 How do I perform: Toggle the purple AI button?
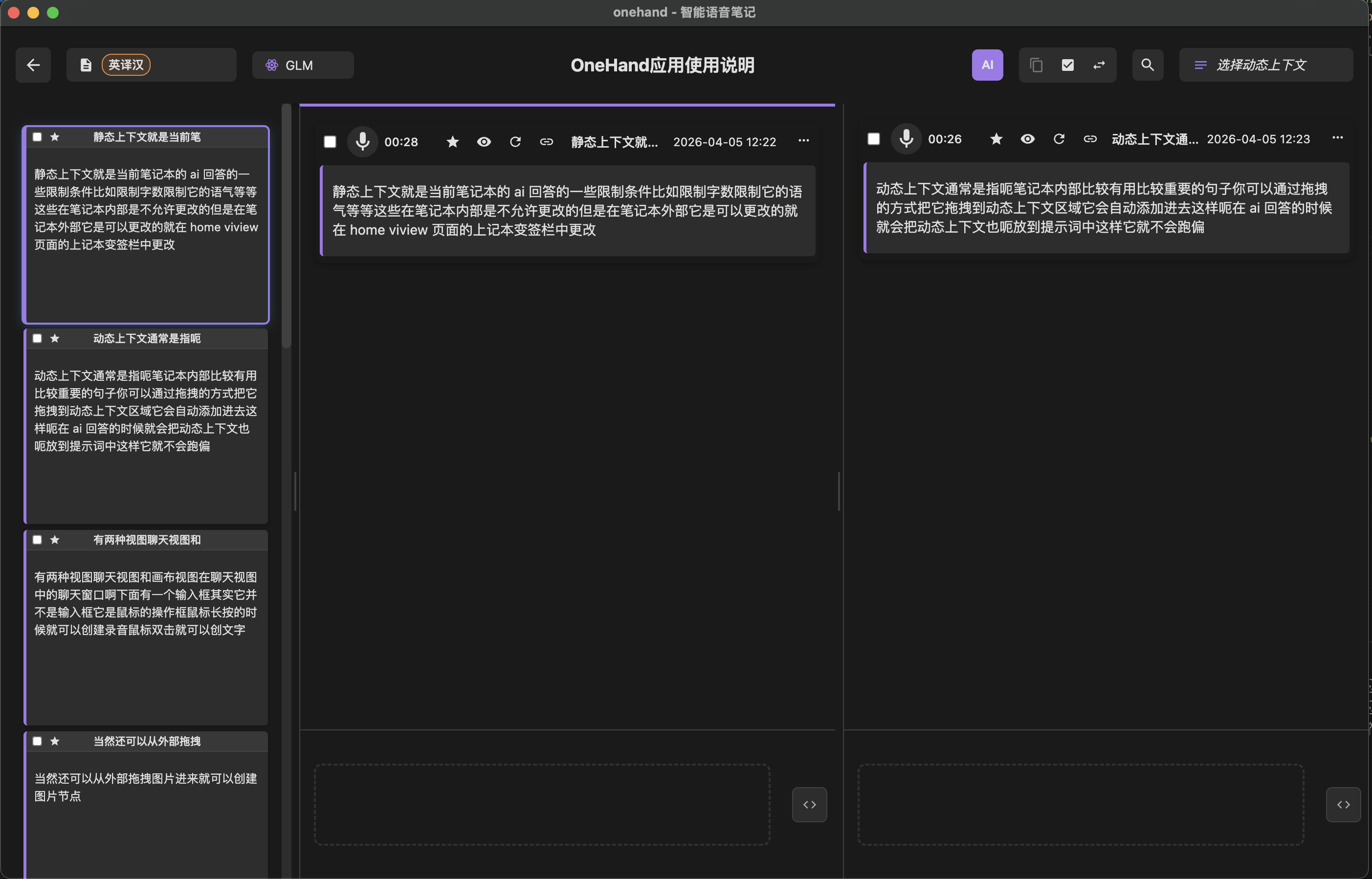pyautogui.click(x=987, y=65)
